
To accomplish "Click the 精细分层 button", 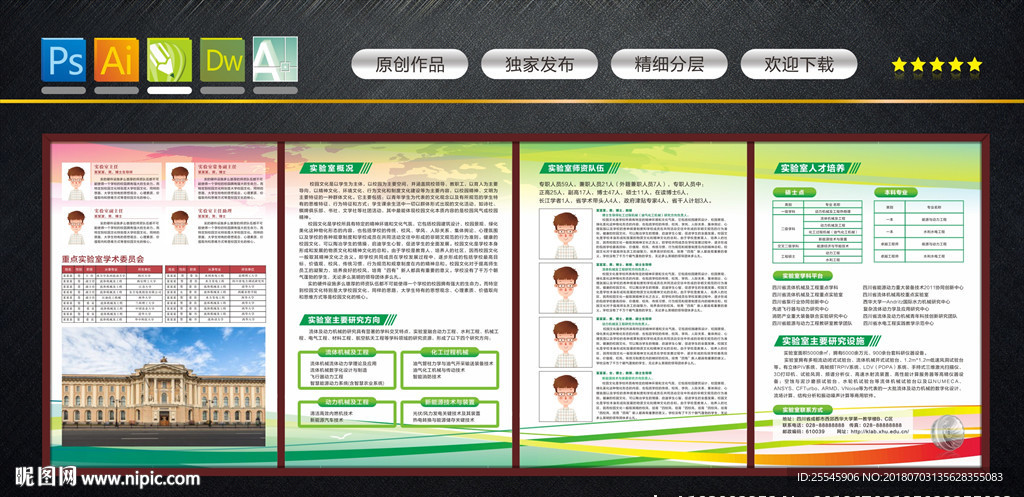I will click(669, 64).
